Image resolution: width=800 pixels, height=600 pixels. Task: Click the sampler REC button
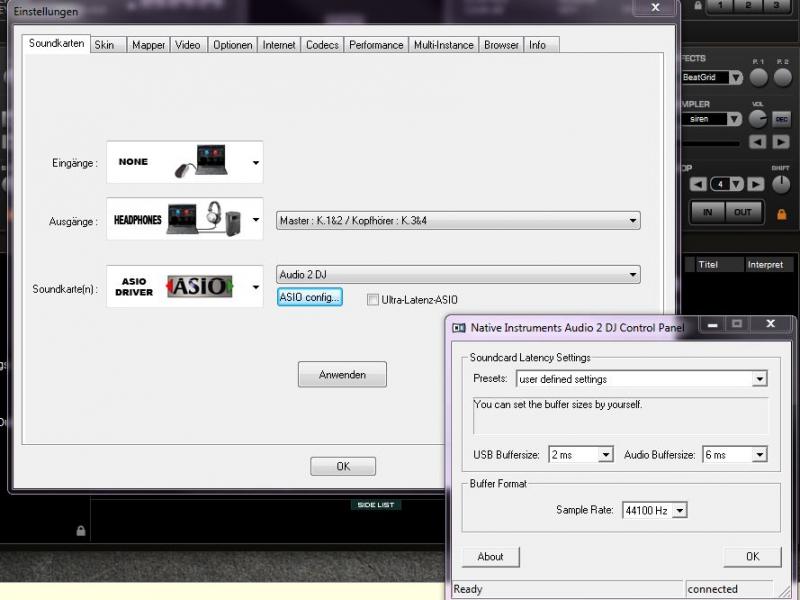781,119
